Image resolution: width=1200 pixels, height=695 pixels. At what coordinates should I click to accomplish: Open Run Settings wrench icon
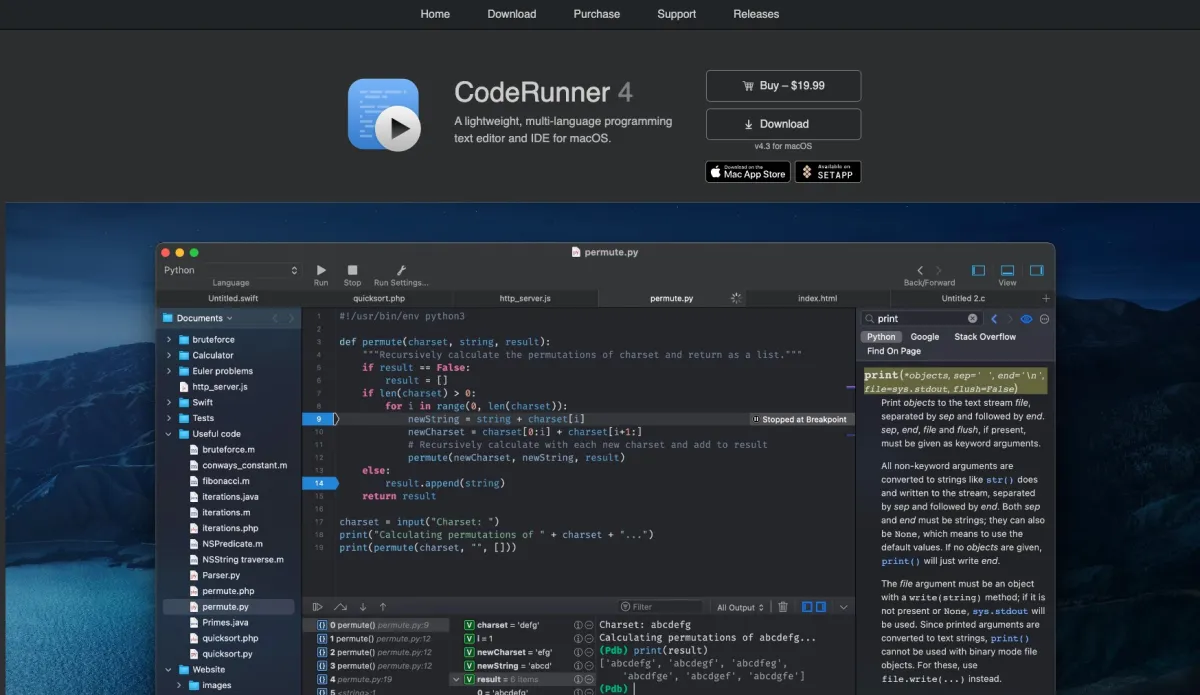(x=400, y=270)
